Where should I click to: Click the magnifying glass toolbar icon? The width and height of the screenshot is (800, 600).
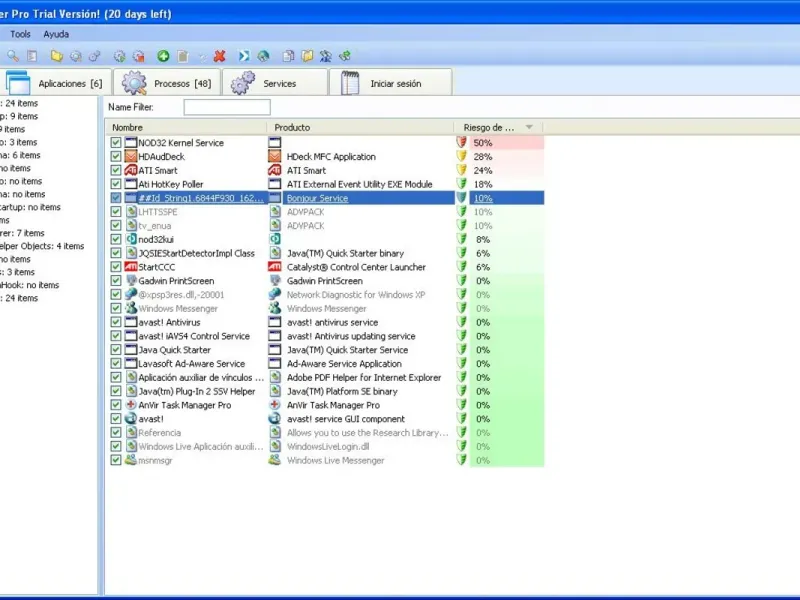(13, 56)
